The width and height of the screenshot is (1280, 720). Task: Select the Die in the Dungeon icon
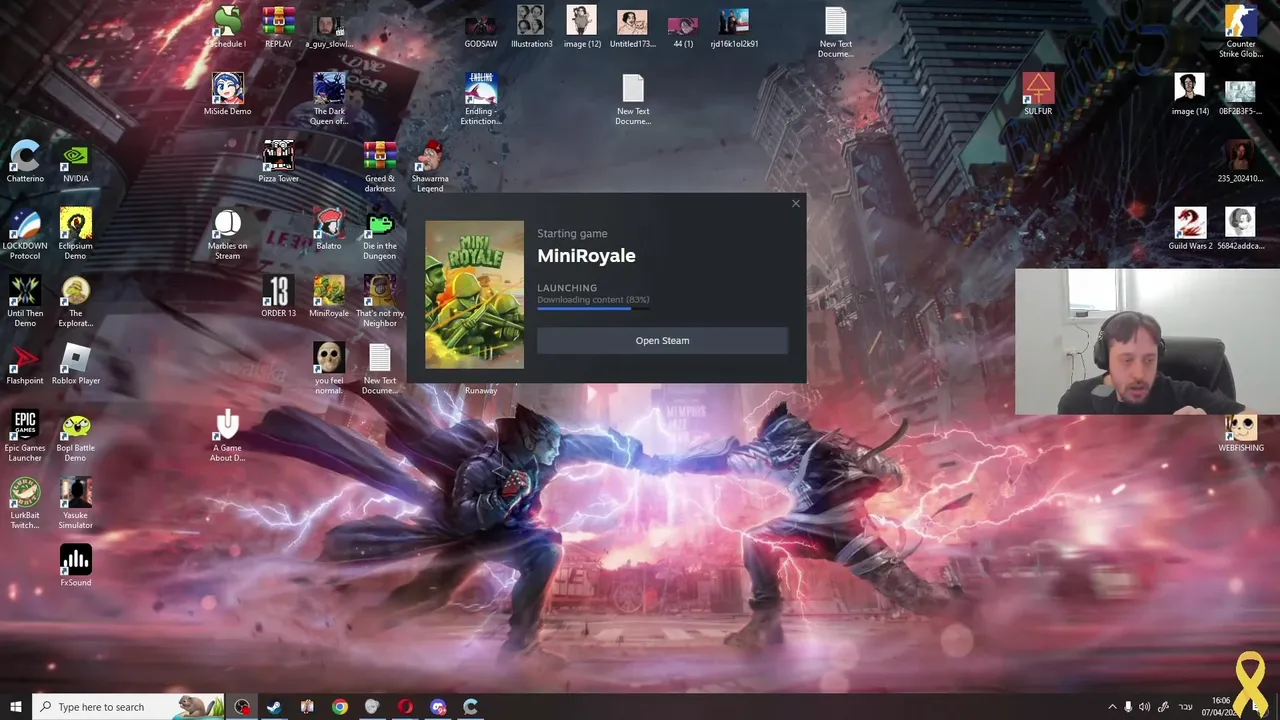[x=379, y=233]
